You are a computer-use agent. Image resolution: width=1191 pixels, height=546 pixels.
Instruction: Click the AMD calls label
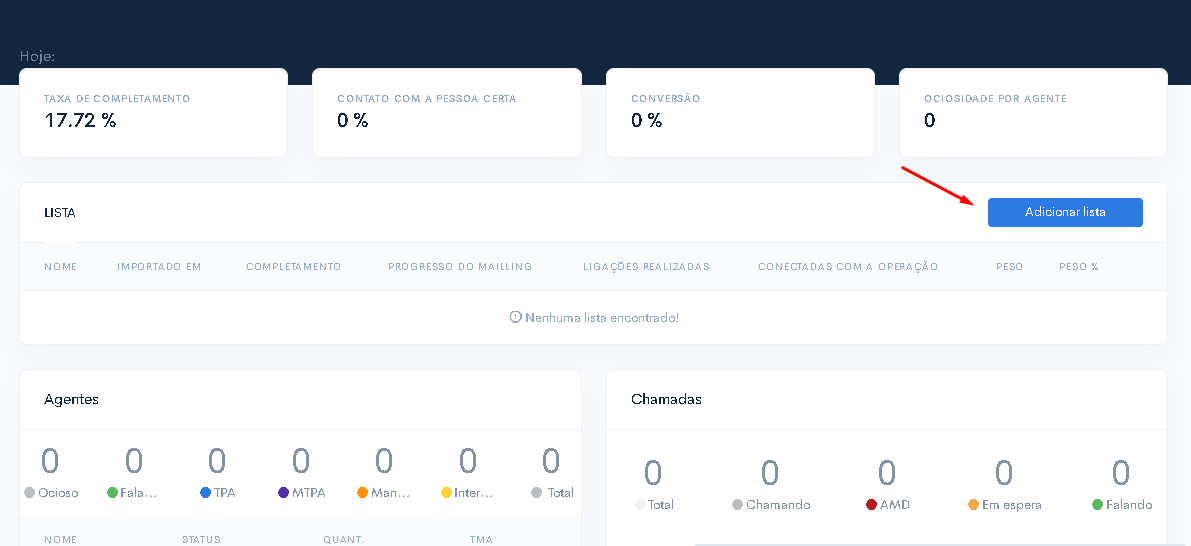(893, 505)
